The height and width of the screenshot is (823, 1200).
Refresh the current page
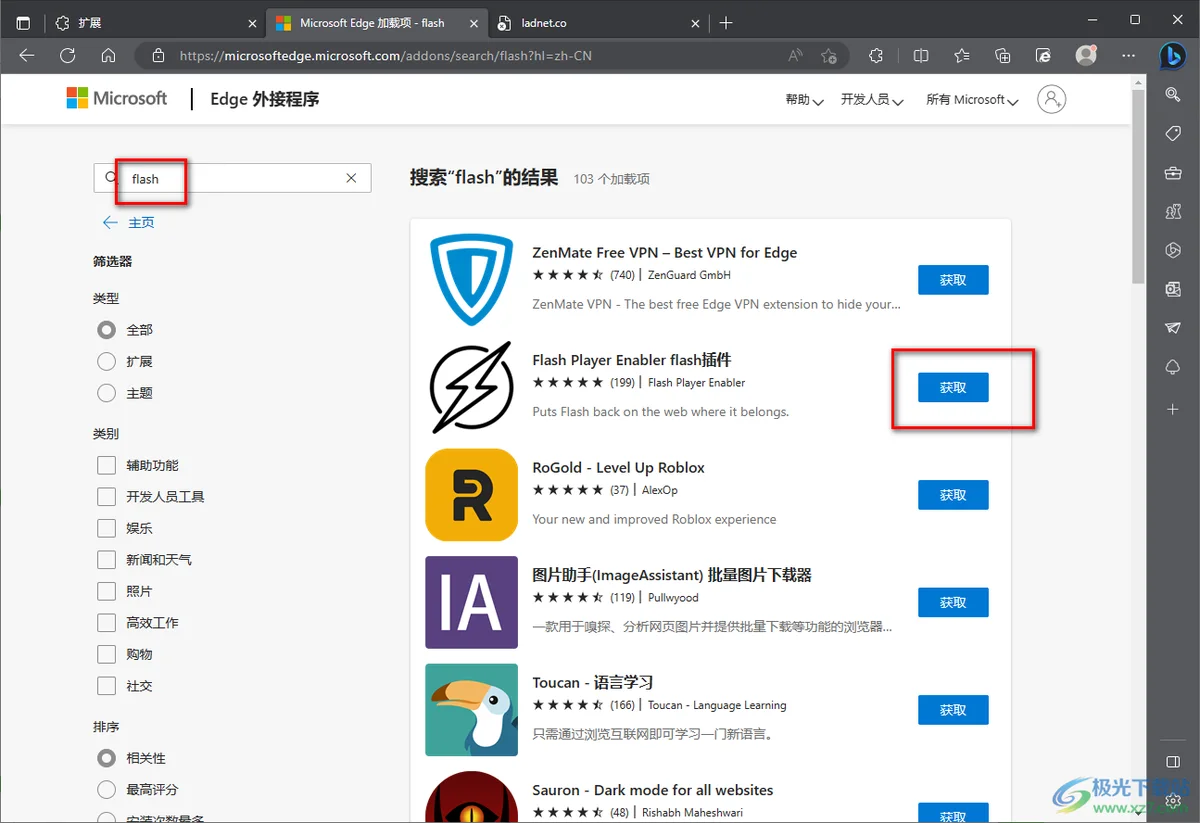coord(67,56)
